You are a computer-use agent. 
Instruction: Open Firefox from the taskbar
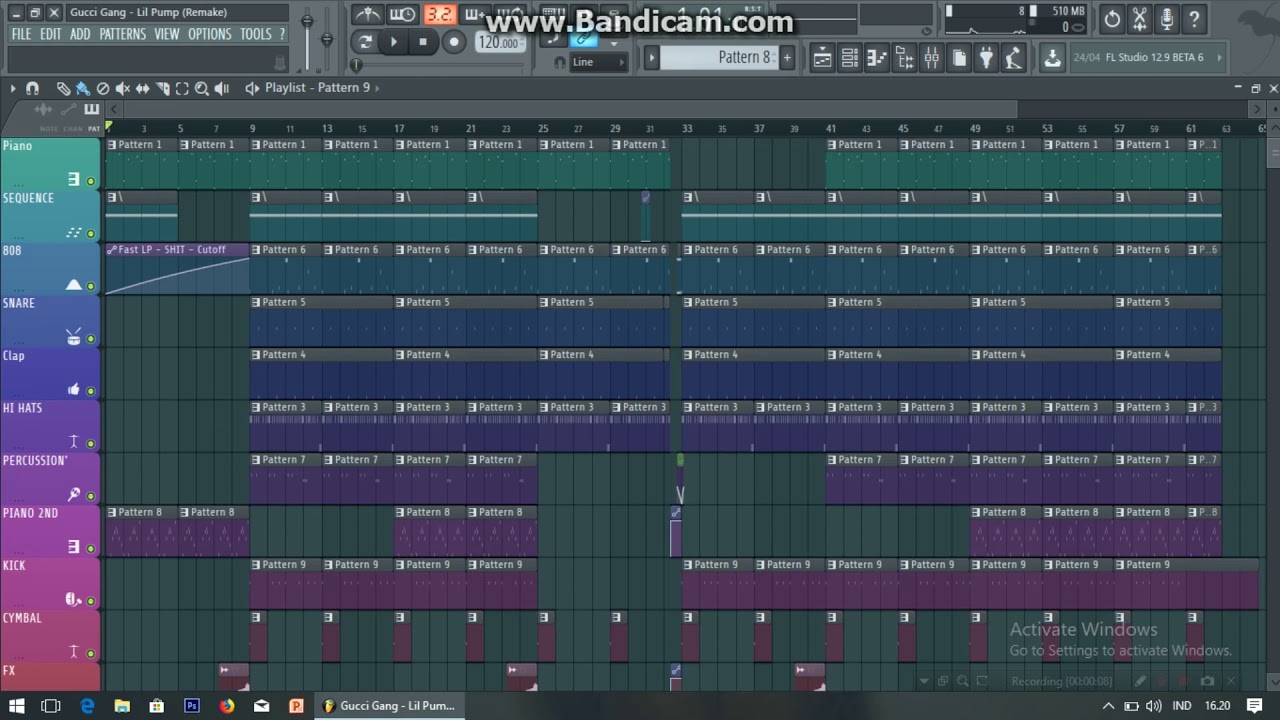tap(227, 706)
